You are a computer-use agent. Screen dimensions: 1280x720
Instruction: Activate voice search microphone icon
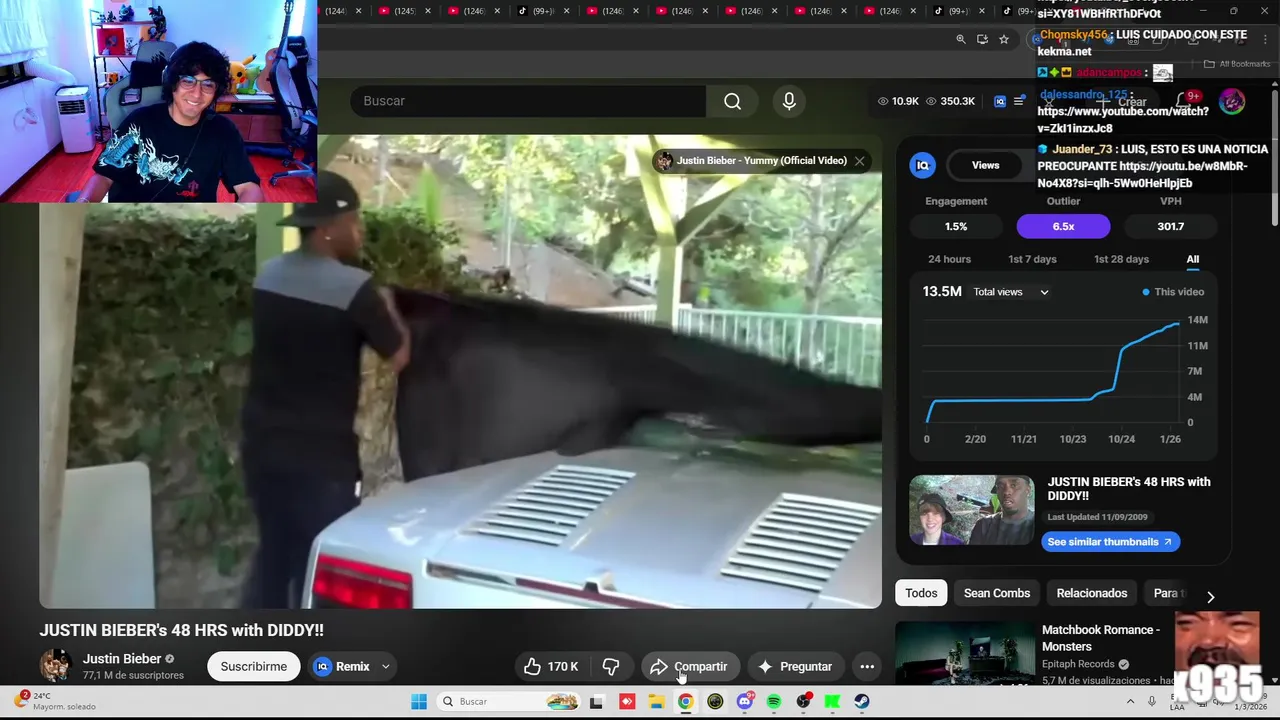click(789, 101)
